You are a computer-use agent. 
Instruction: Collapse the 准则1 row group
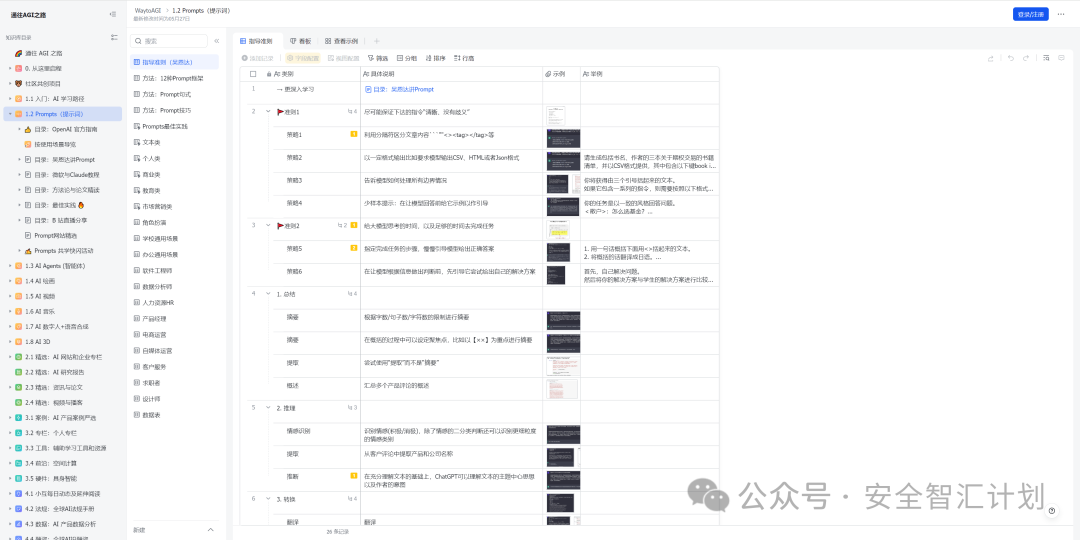coord(269,112)
